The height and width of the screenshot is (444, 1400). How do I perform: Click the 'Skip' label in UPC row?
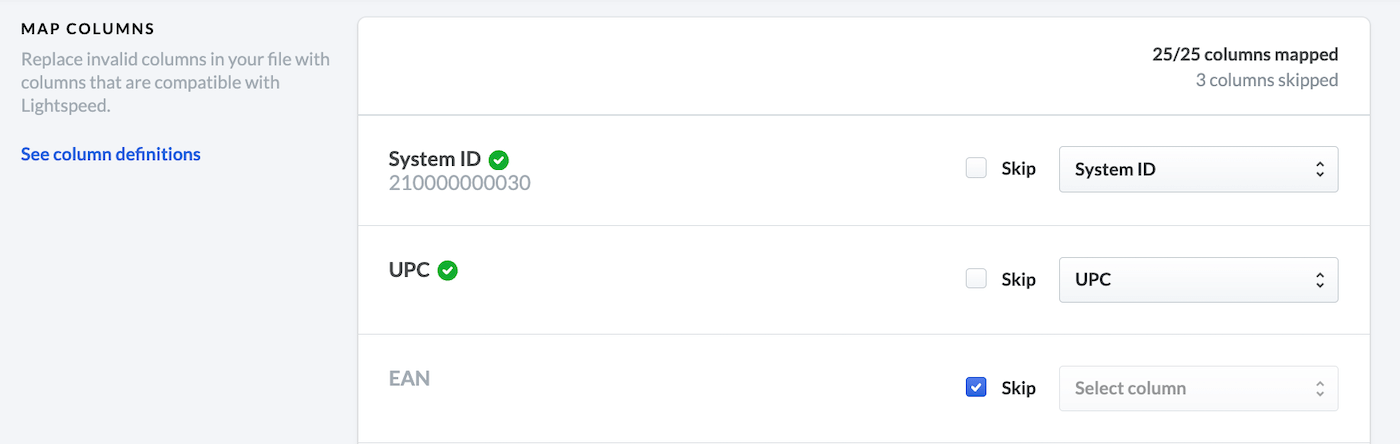(1018, 280)
